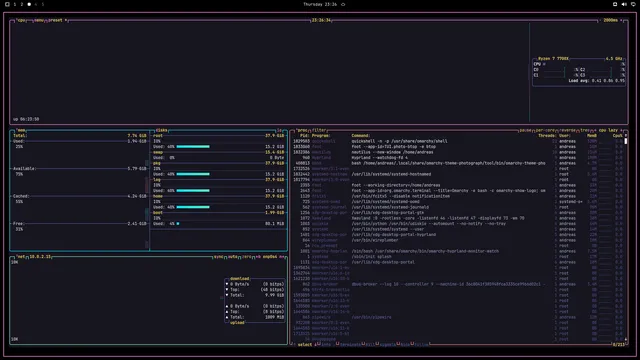Open volume icon in top bar
Screen dimensions: 640x360
pyautogui.click(x=624, y=4)
